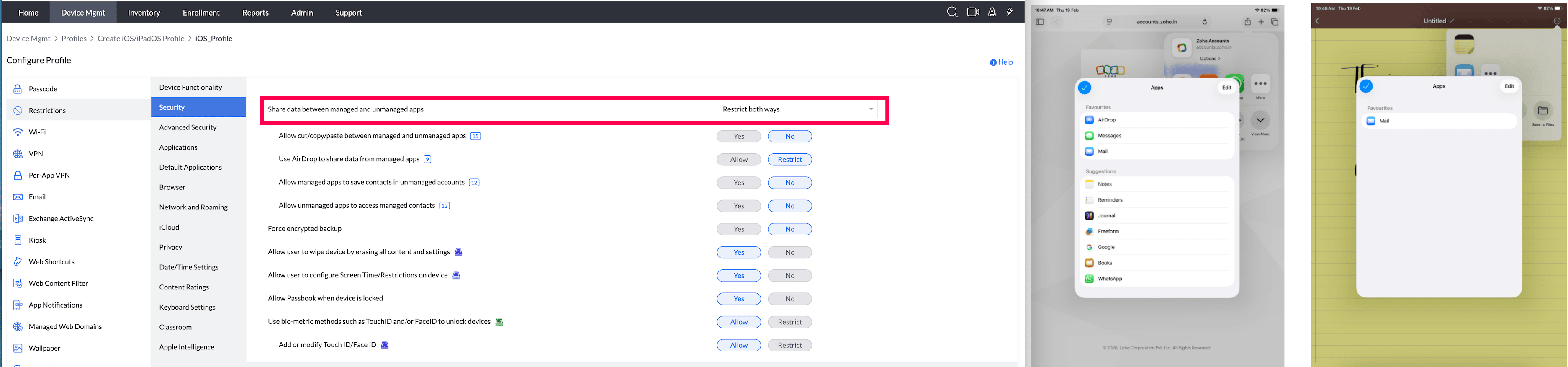The height and width of the screenshot is (367, 1568).
Task: Click the video camera icon in header
Action: coord(973,12)
